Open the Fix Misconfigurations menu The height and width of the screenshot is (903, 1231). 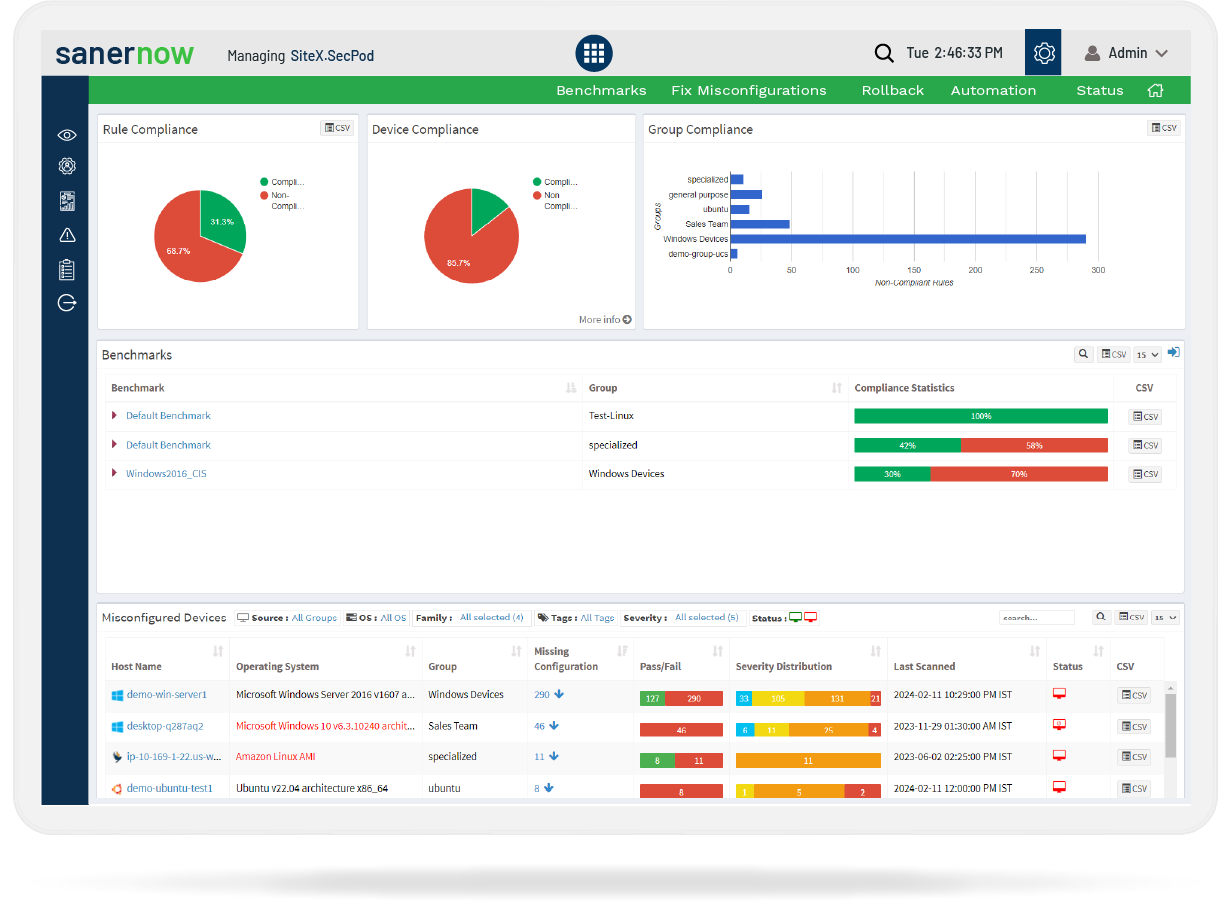click(748, 90)
